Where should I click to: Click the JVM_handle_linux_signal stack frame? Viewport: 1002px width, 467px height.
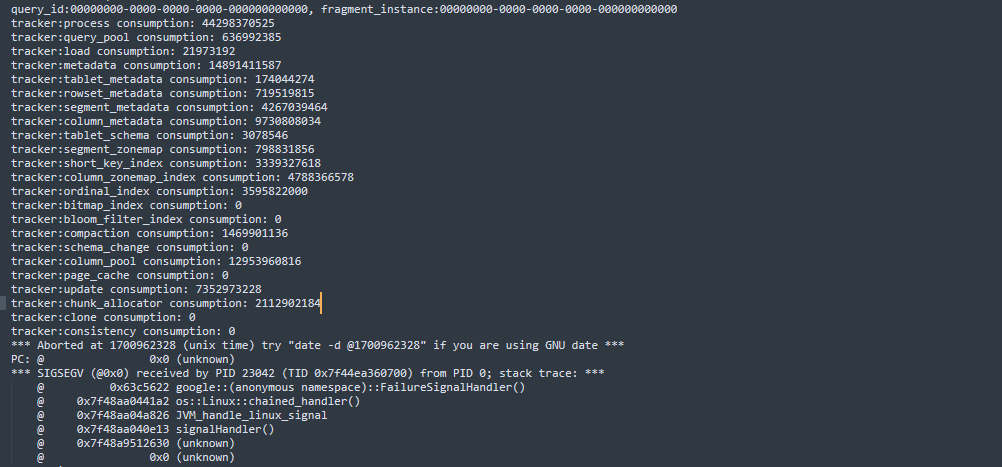181,416
